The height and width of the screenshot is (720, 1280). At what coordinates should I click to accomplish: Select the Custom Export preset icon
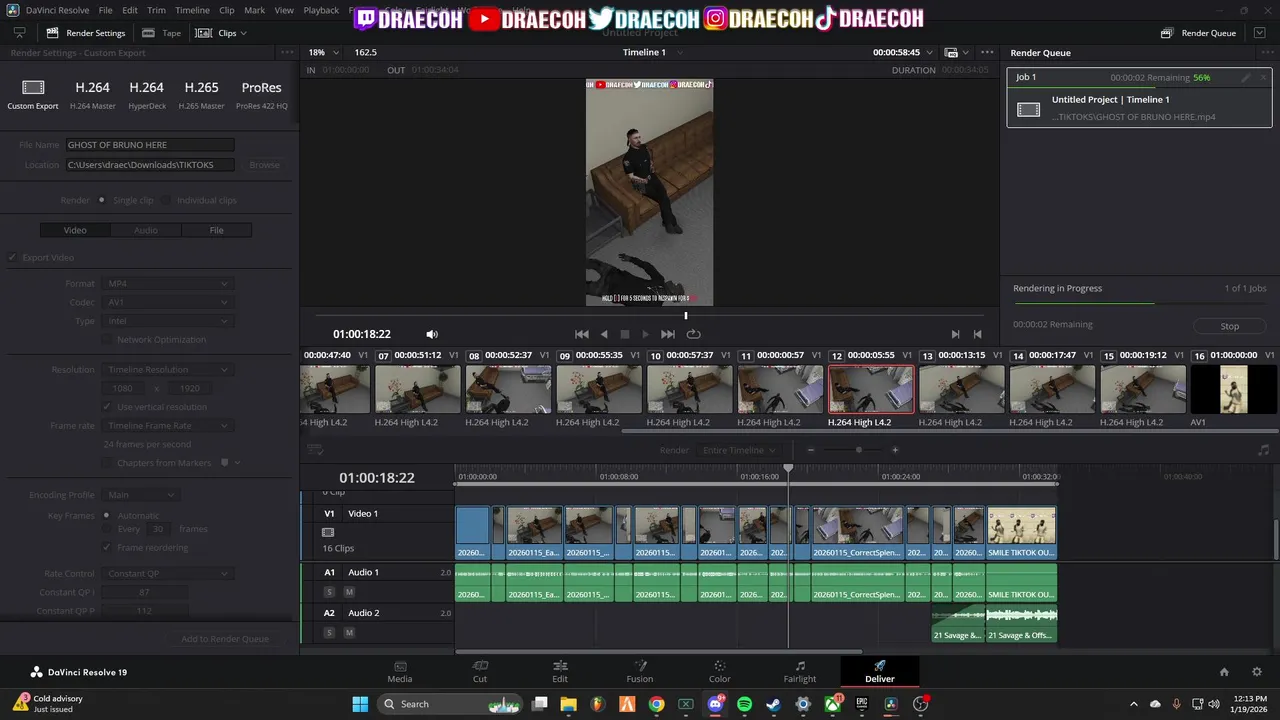click(33, 88)
